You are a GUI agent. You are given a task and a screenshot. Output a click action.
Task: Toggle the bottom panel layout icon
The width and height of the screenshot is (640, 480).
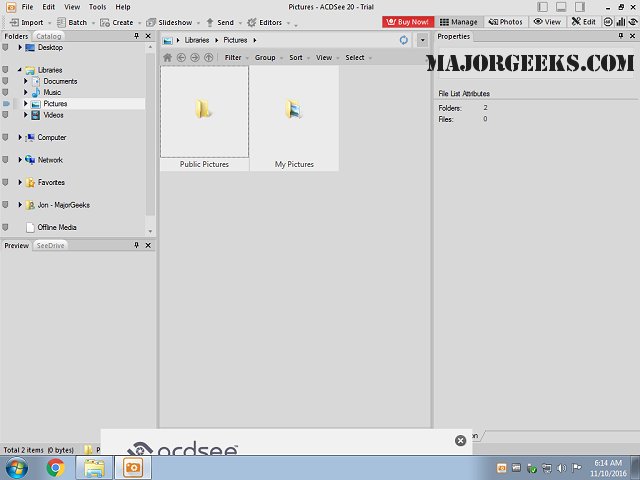tap(561, 7)
